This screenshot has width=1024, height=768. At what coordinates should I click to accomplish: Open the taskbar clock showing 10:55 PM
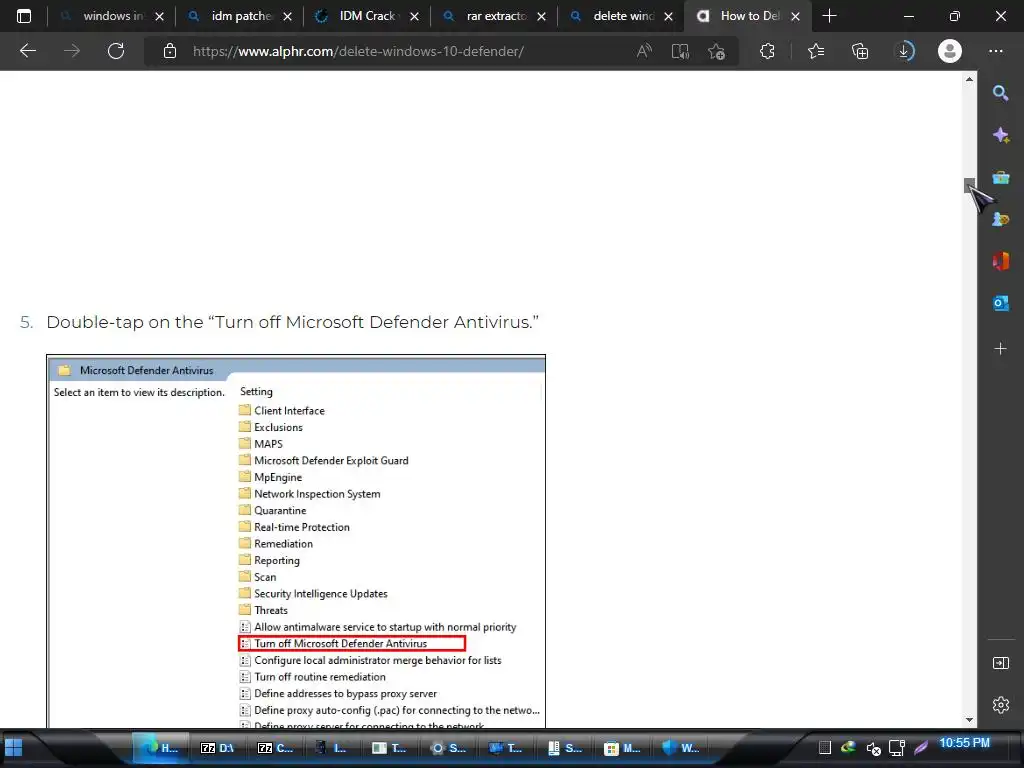tap(965, 743)
